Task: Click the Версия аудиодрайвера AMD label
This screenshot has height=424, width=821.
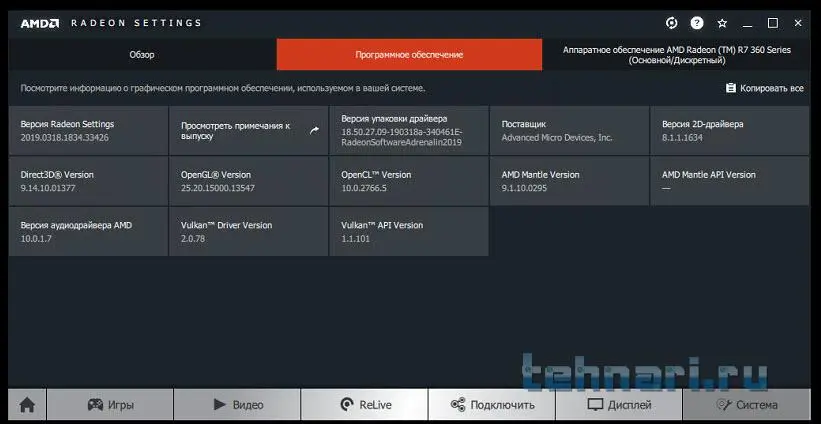Action: click(x=76, y=225)
